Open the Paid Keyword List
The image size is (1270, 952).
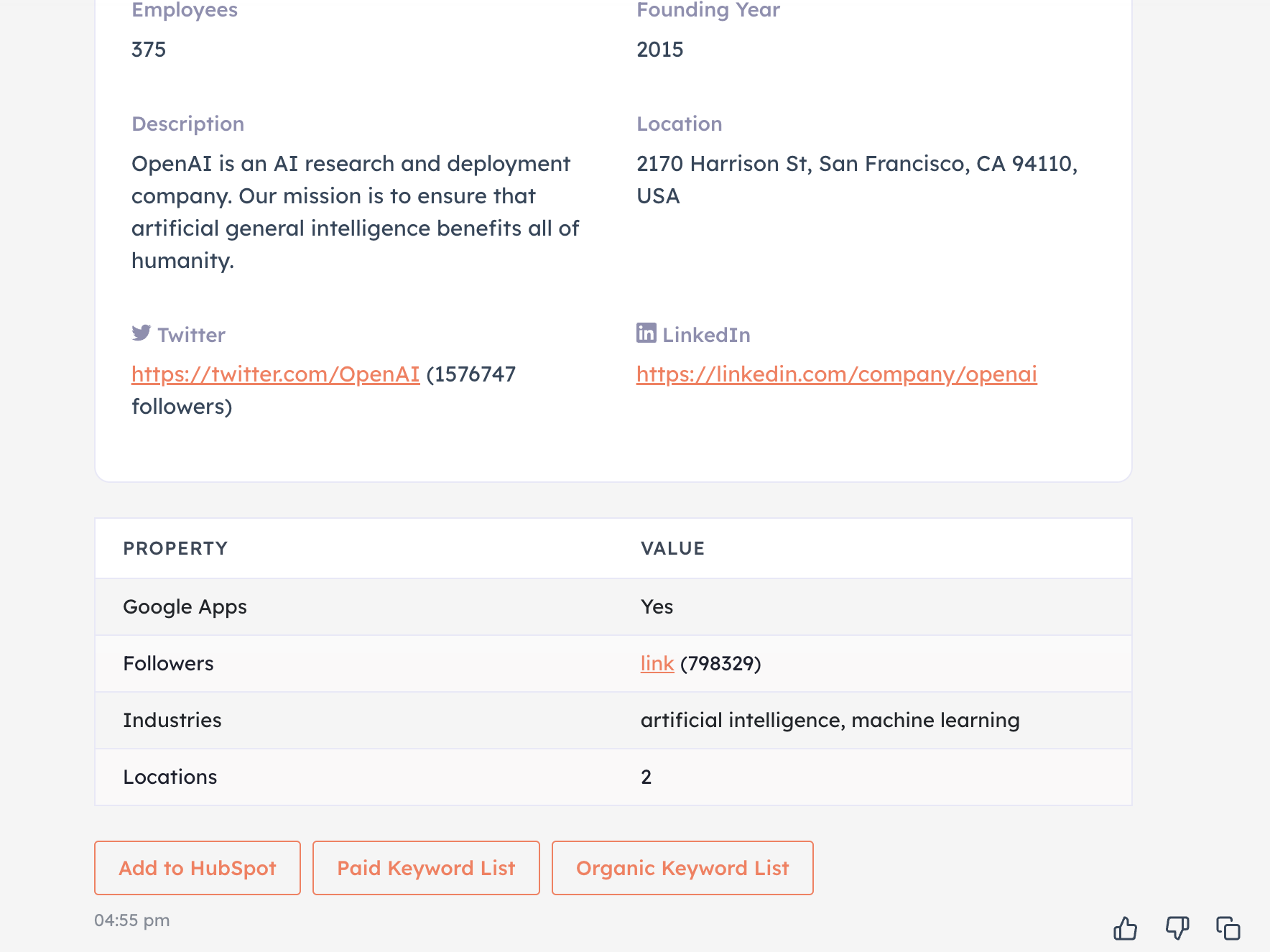(x=425, y=867)
